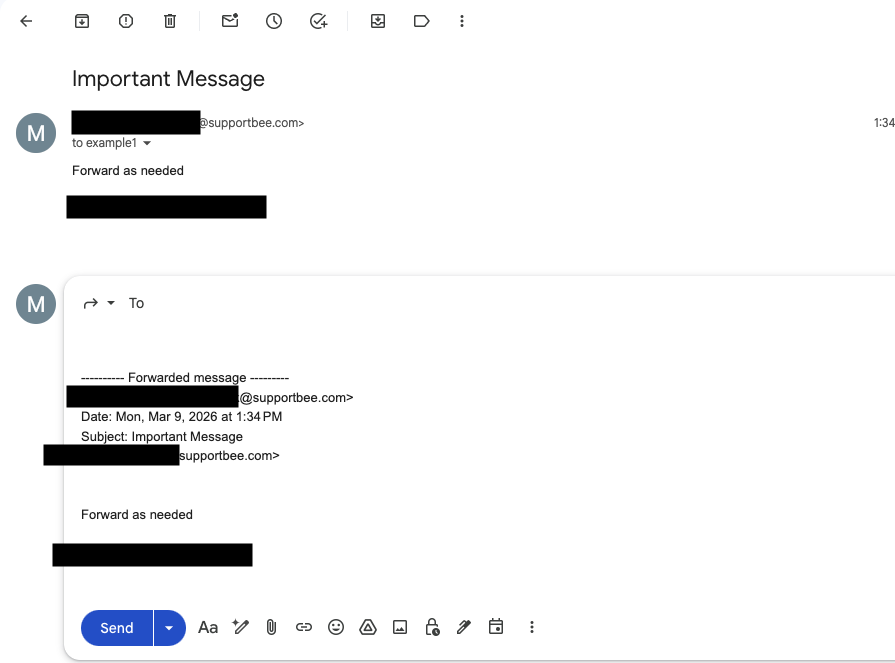
Task: Click the To recipient field
Action: [x=137, y=302]
